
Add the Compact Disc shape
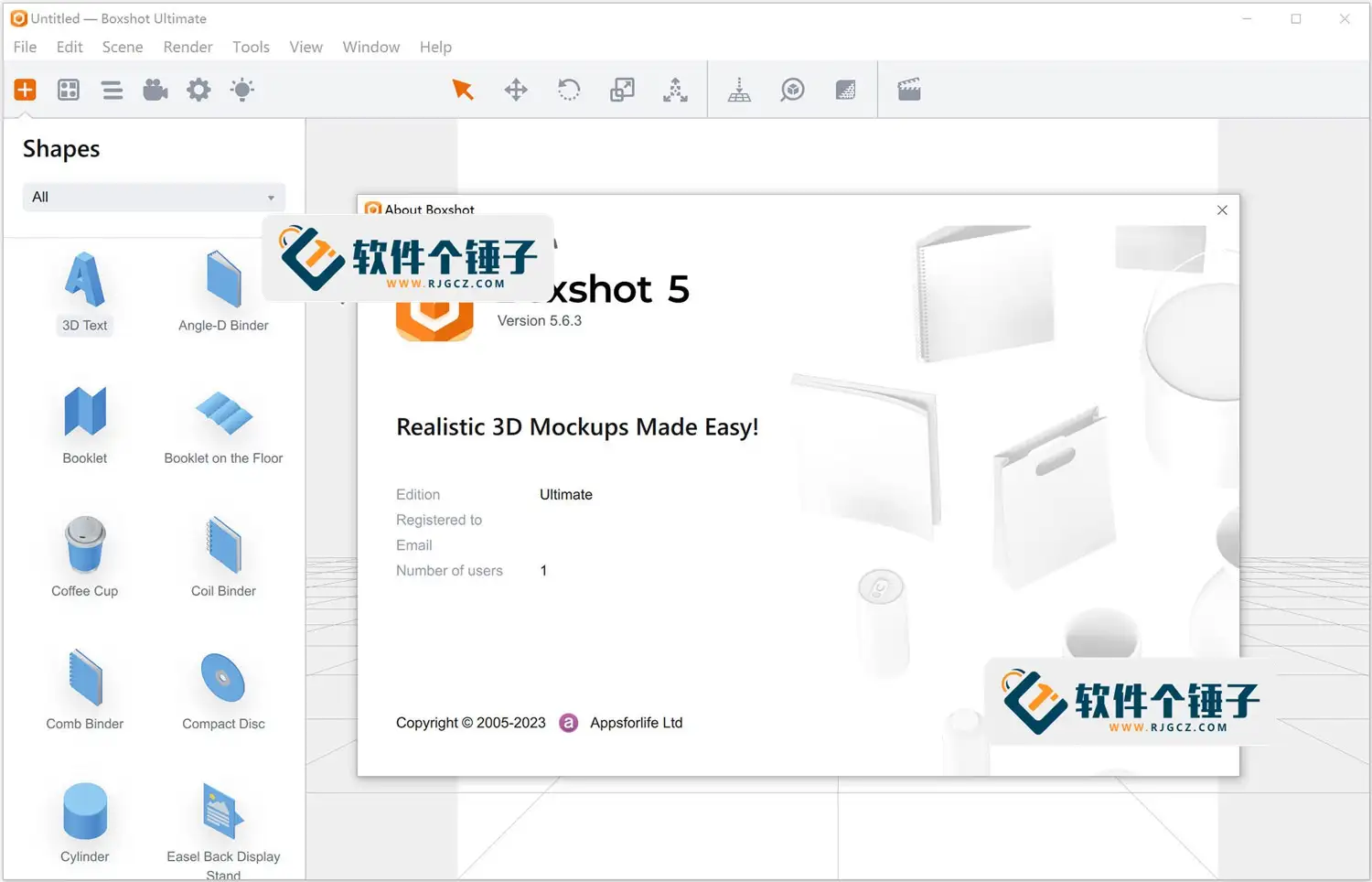coord(223,691)
